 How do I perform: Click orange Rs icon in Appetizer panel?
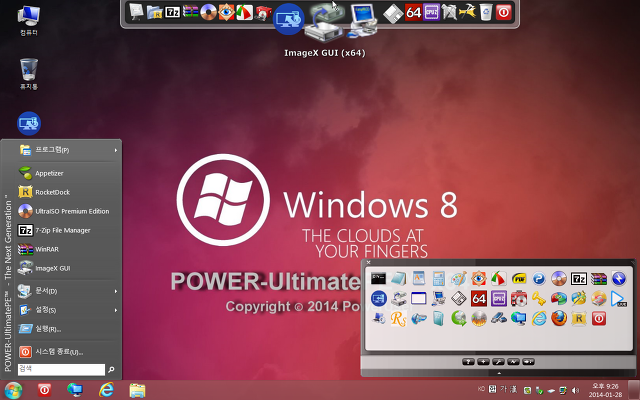point(398,318)
